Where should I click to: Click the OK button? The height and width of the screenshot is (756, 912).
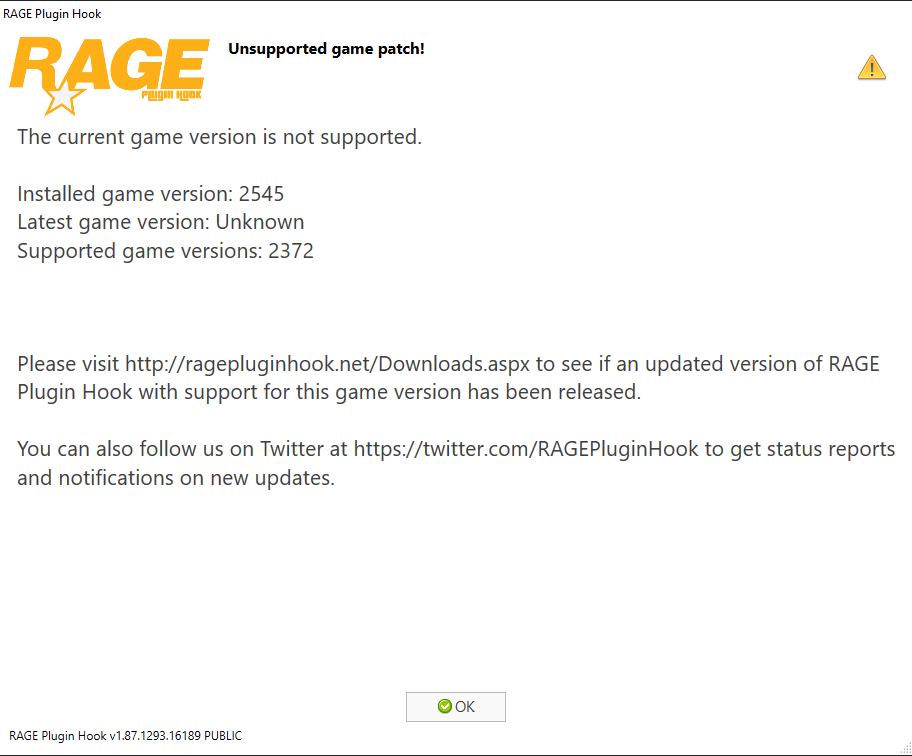point(455,707)
